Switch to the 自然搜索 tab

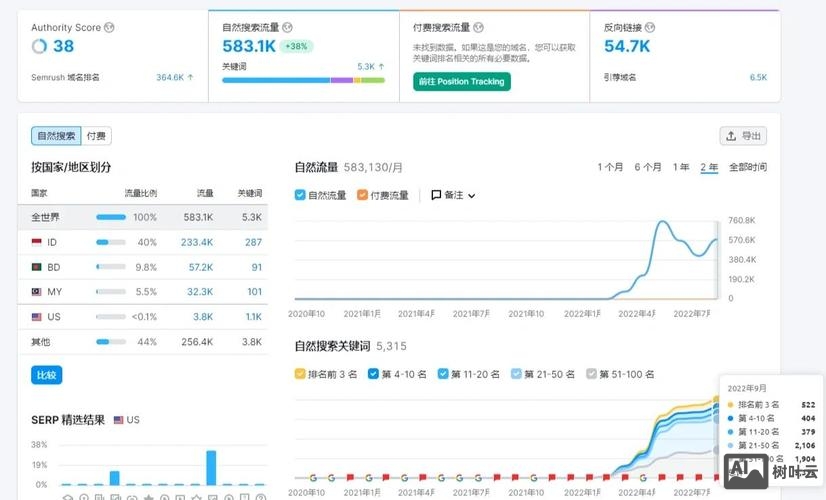click(x=56, y=136)
